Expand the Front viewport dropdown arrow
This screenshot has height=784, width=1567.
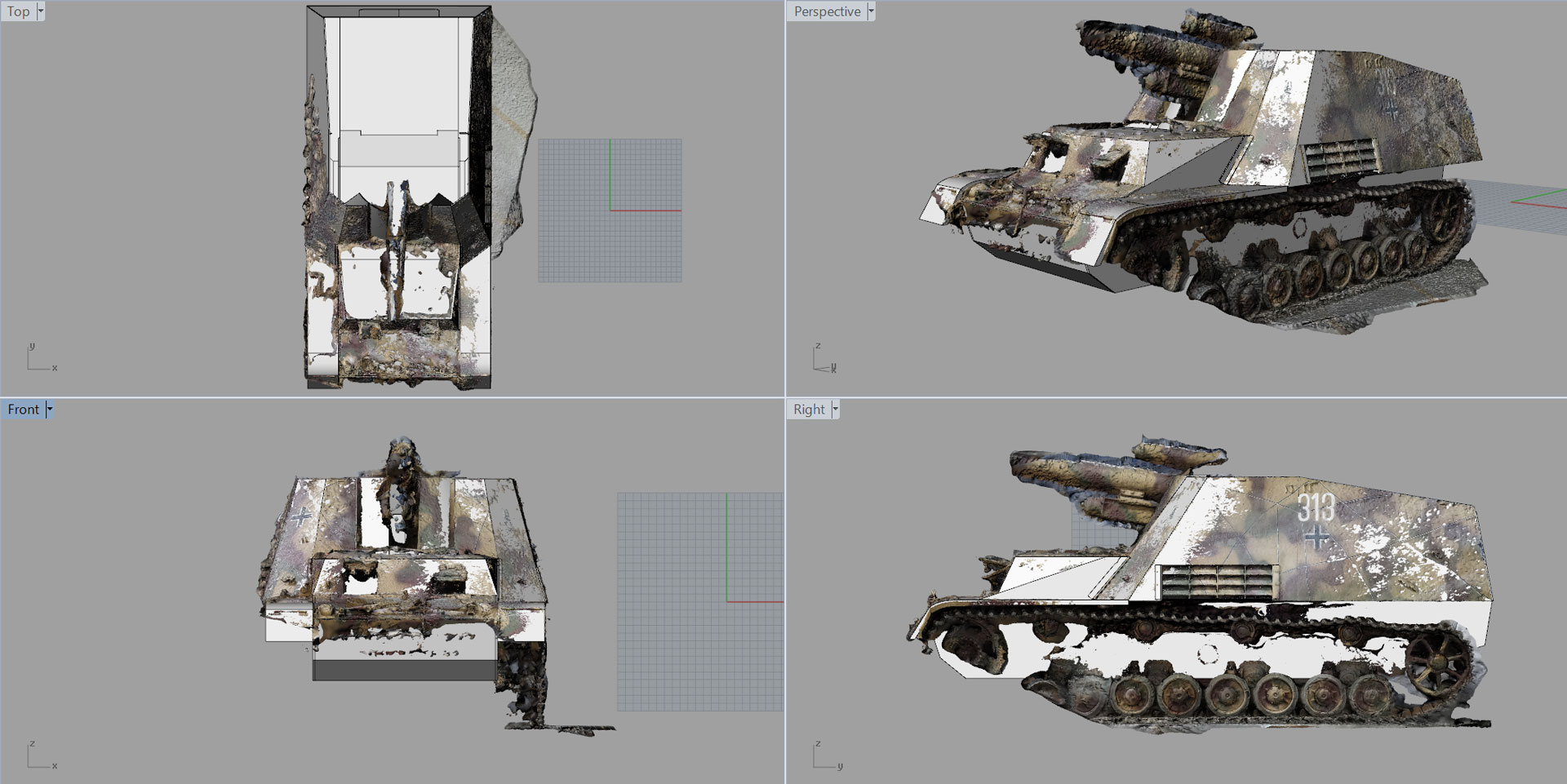pyautogui.click(x=49, y=410)
